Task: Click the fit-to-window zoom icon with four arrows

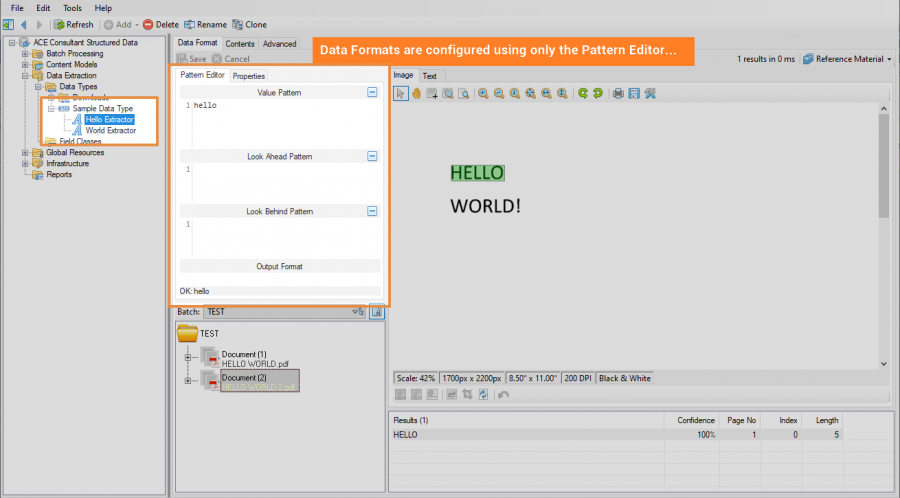Action: pos(530,94)
